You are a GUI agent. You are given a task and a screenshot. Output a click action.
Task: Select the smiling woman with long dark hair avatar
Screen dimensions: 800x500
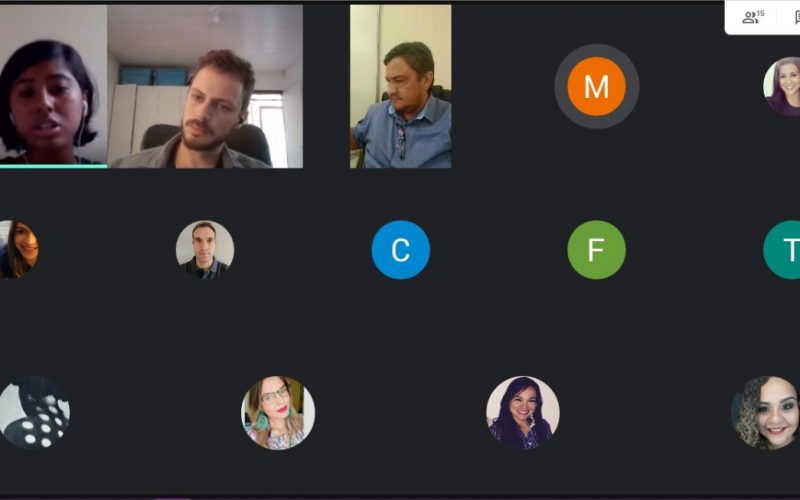click(x=523, y=413)
